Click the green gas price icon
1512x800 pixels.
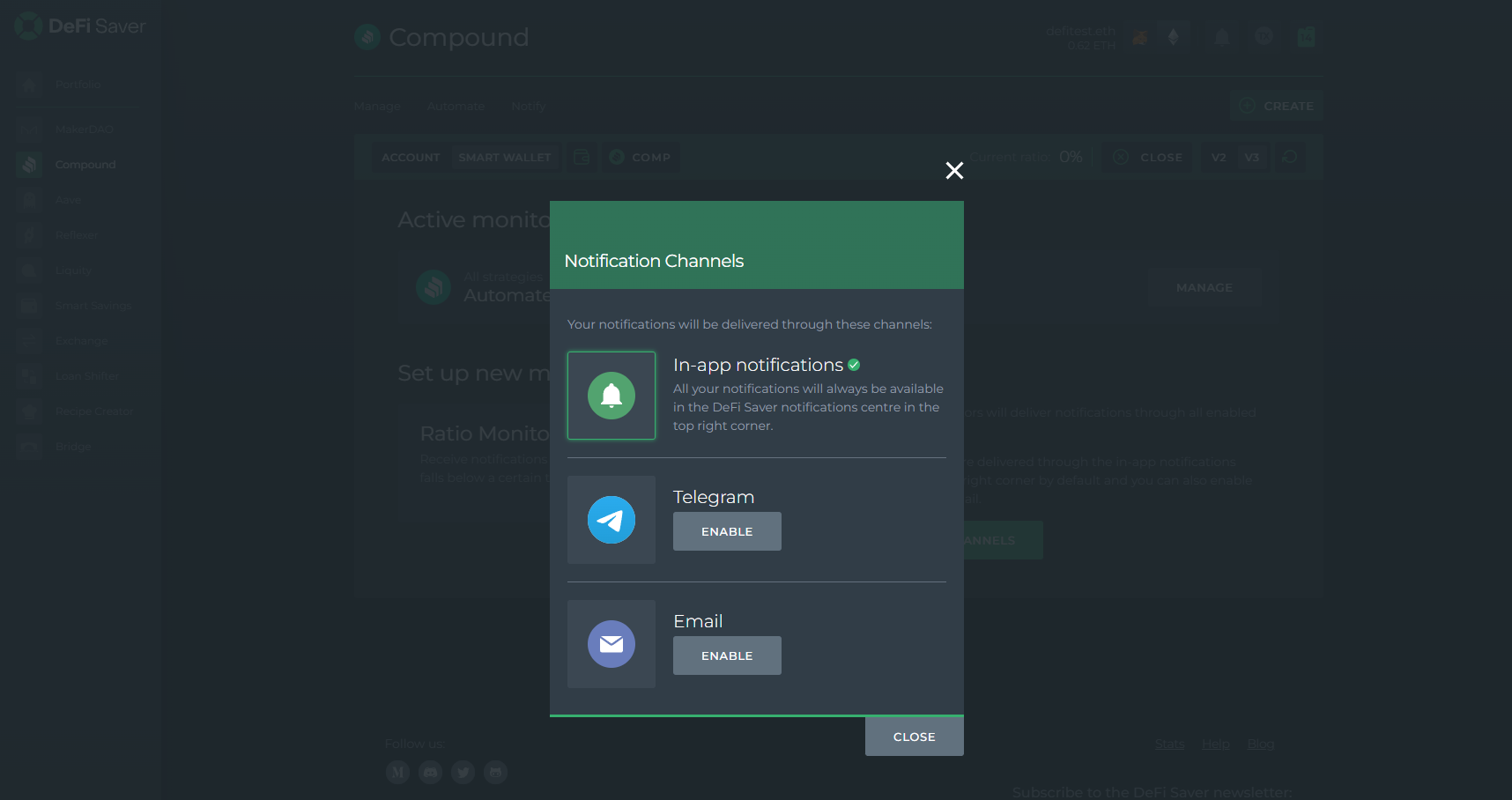(x=1306, y=37)
